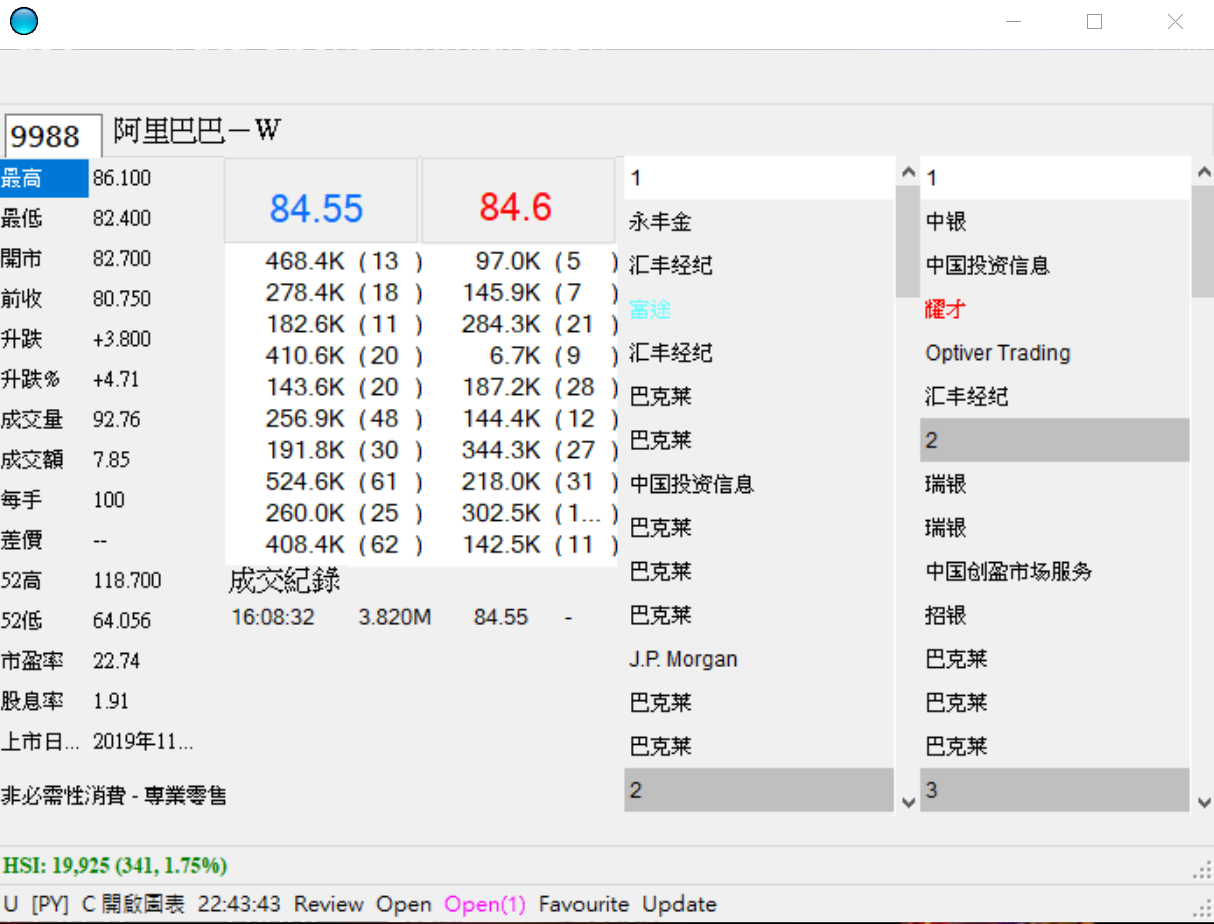
Task: Open the Favourite item
Action: (x=584, y=904)
